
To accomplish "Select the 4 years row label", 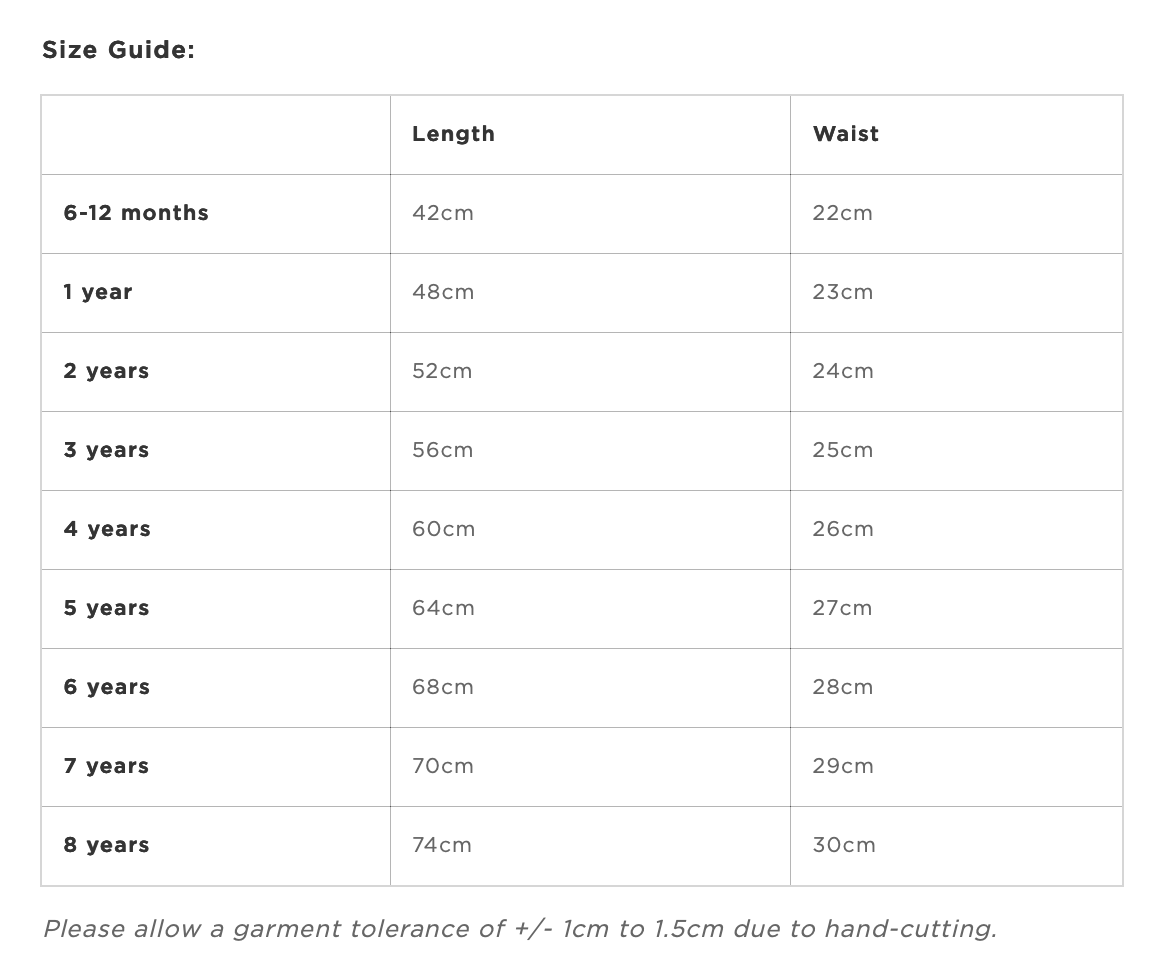I will [x=107, y=529].
